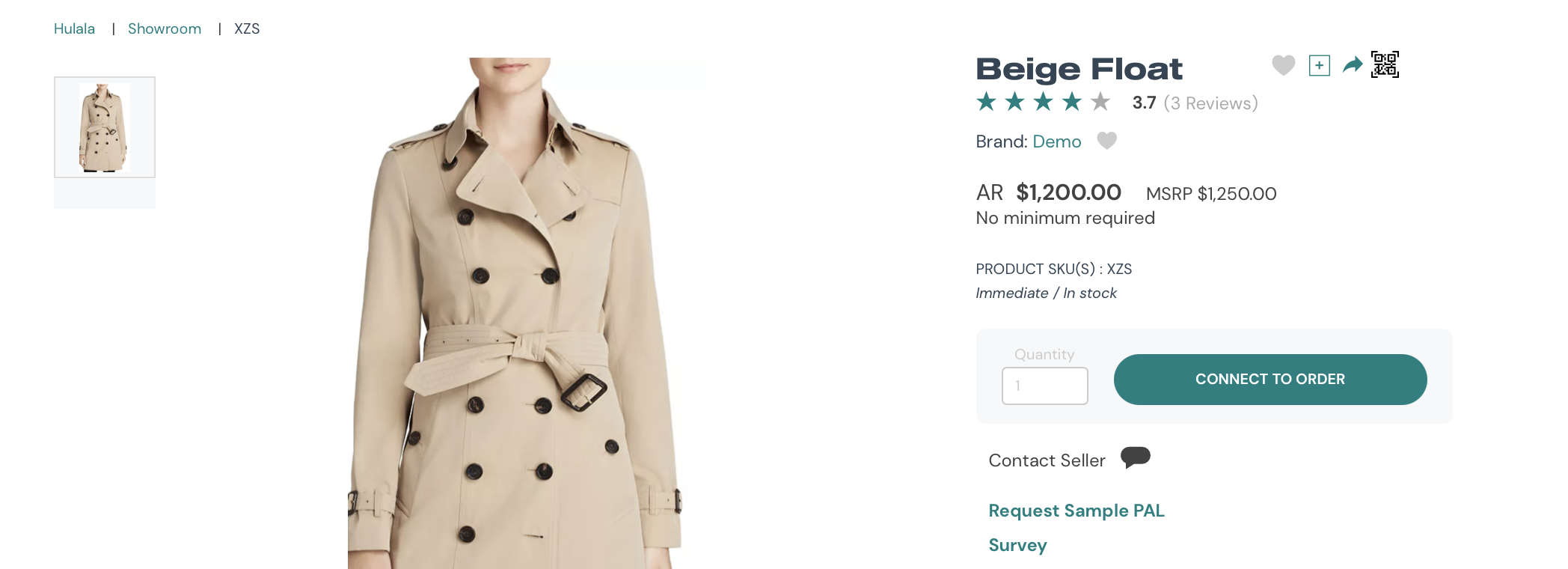The image size is (1568, 569).
Task: Click the add-to-list plus icon
Action: point(1319,65)
